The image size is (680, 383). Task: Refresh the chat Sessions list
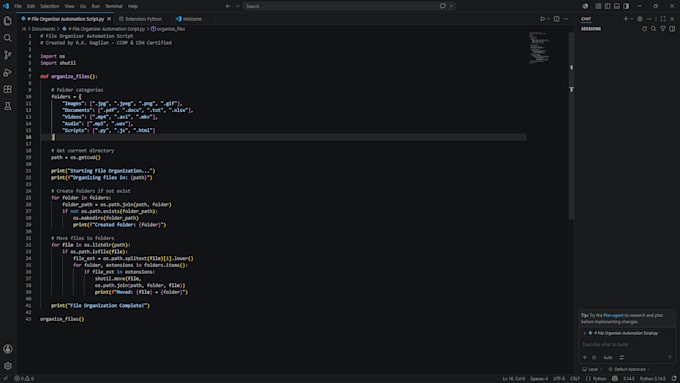pyautogui.click(x=644, y=29)
